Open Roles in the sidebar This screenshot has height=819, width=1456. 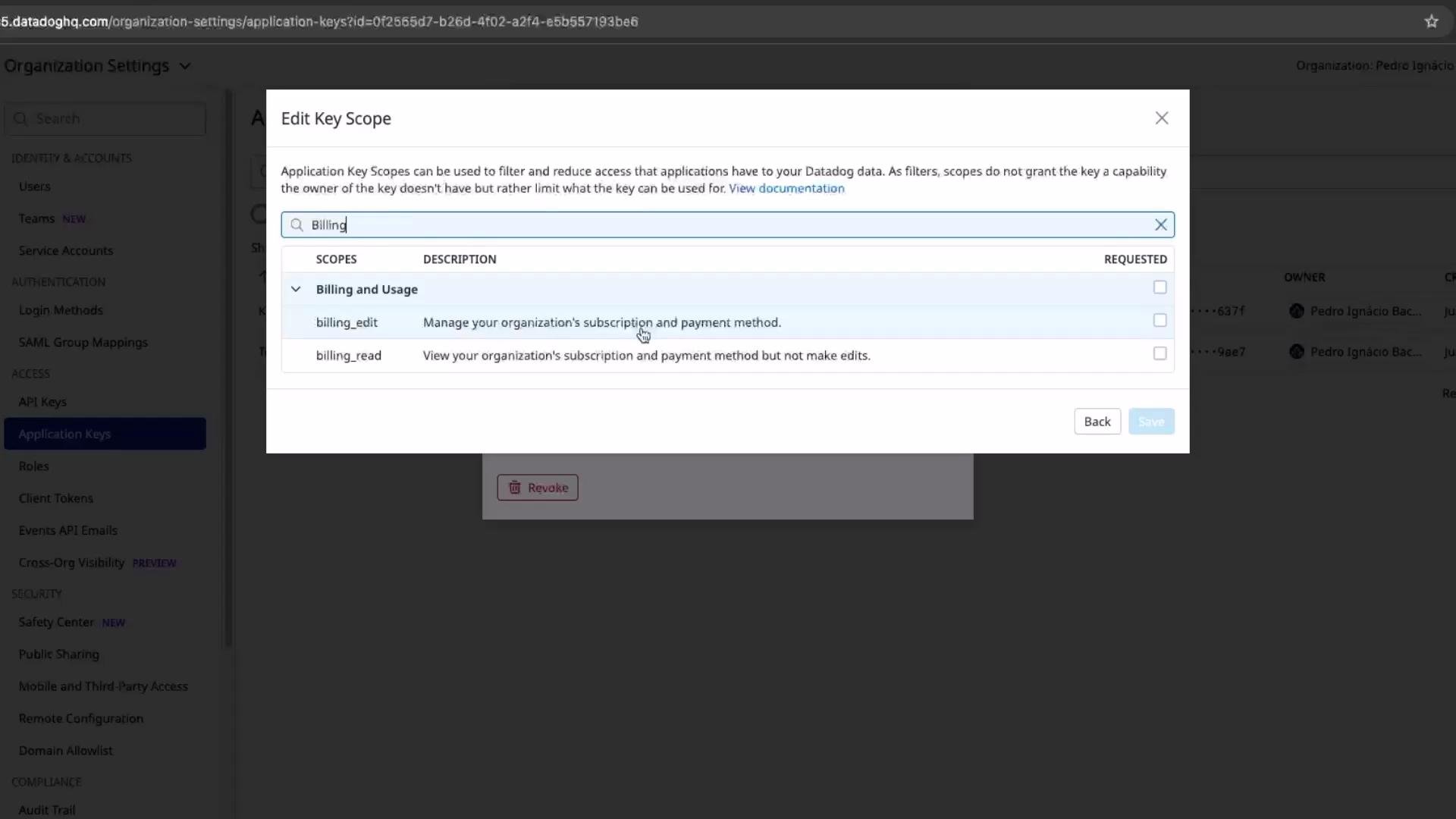tap(33, 466)
